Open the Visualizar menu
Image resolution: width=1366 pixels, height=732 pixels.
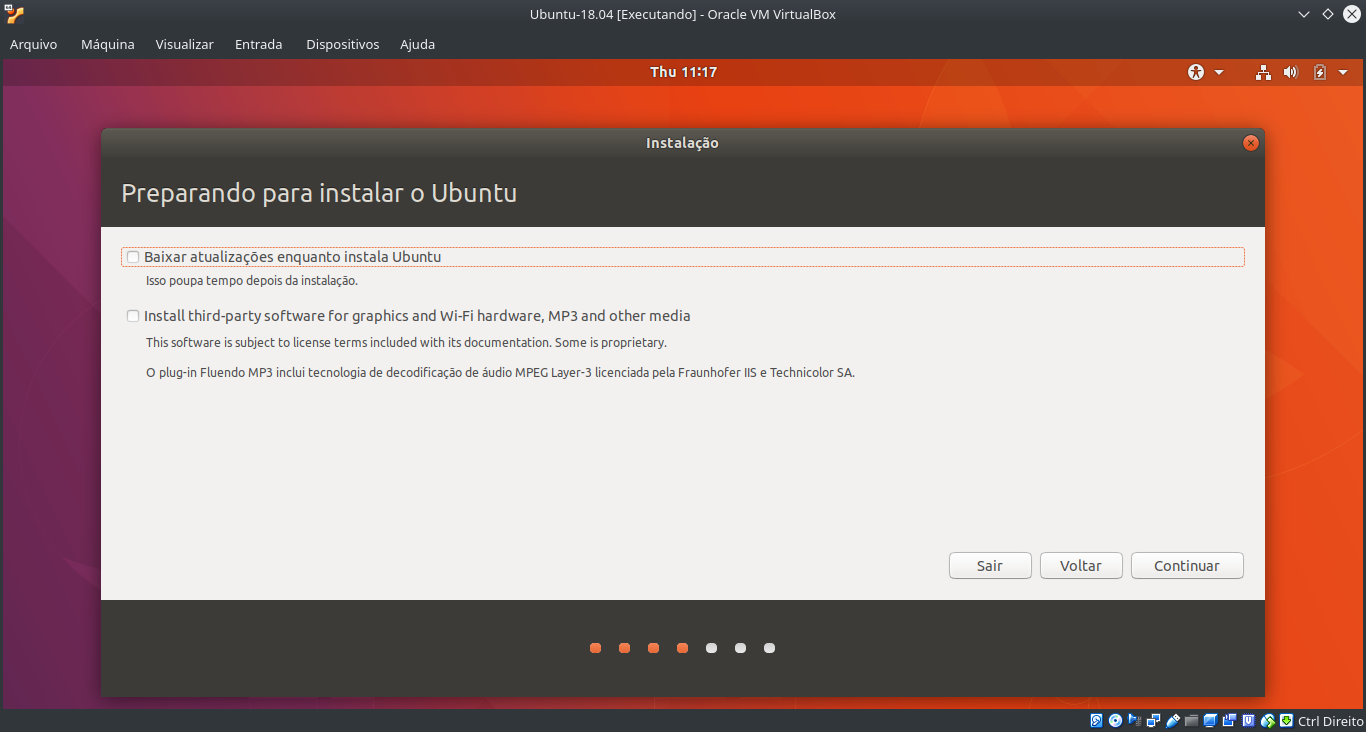pyautogui.click(x=185, y=44)
